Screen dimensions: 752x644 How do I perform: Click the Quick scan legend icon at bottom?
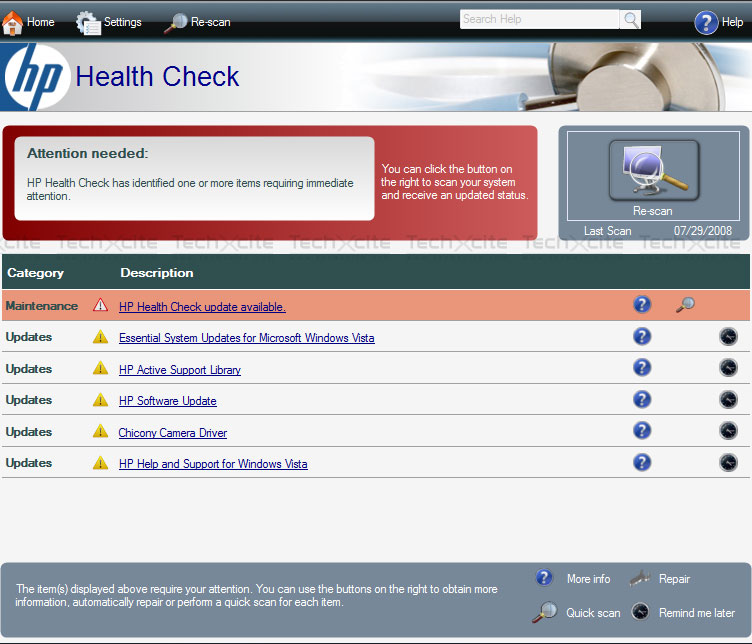pos(545,612)
